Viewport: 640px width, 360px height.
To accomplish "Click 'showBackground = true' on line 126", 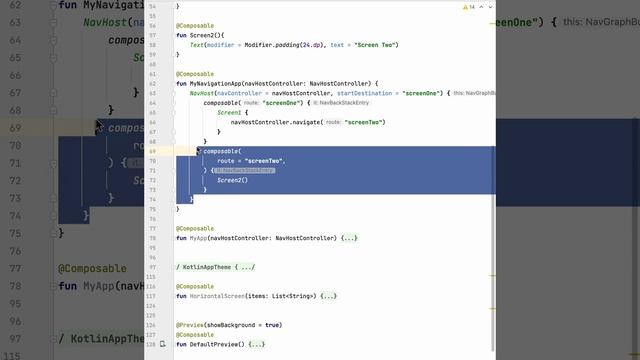I will [243, 325].
